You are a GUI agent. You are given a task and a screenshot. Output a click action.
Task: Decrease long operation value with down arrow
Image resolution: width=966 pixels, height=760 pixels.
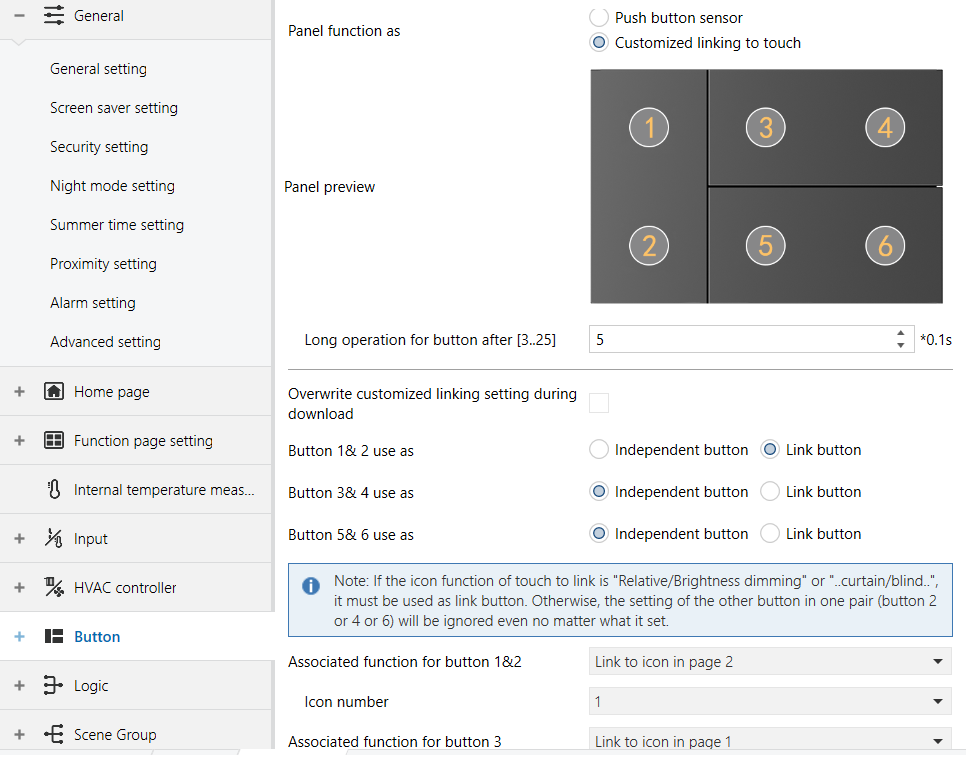901,345
